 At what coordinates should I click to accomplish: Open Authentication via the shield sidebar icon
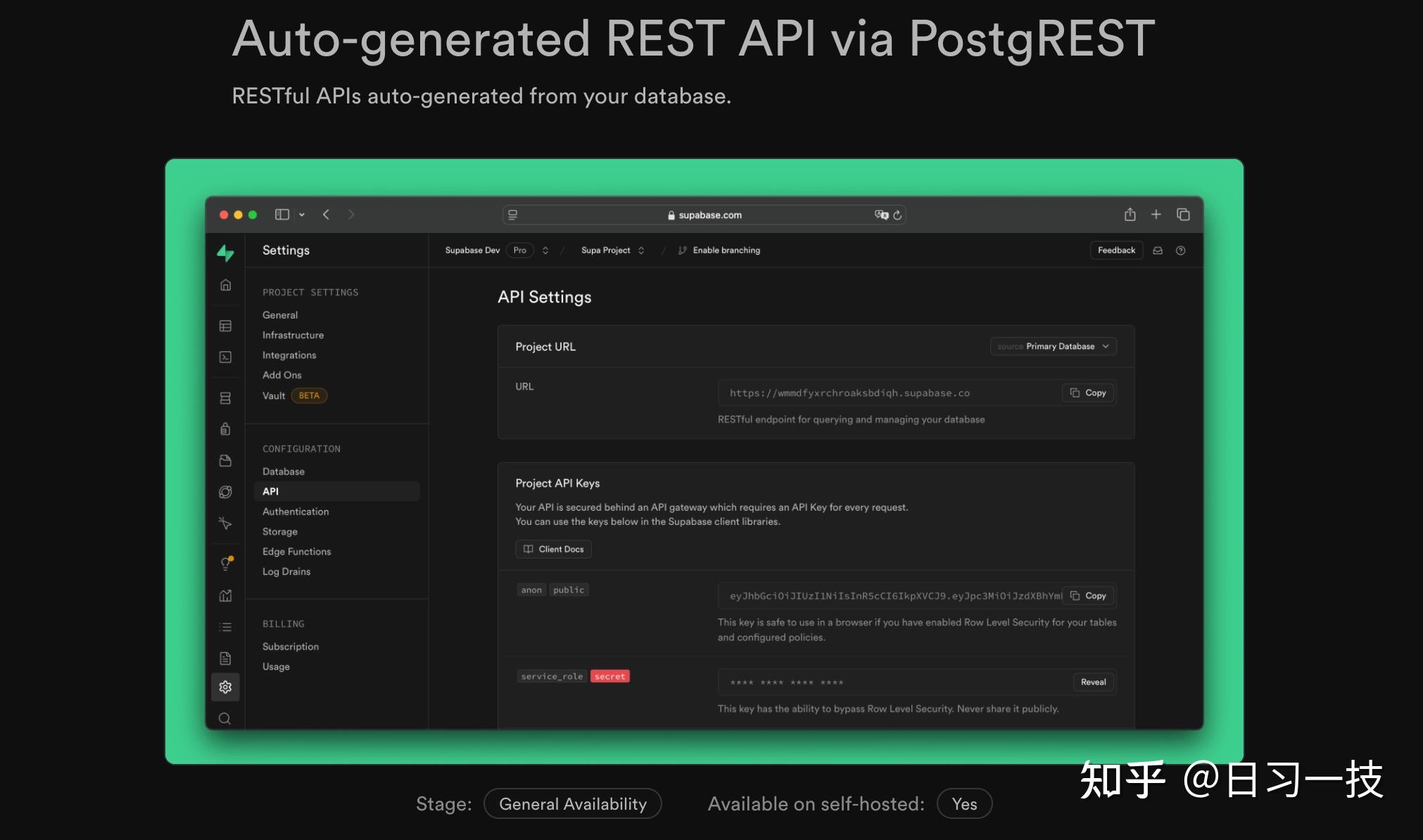(x=225, y=429)
